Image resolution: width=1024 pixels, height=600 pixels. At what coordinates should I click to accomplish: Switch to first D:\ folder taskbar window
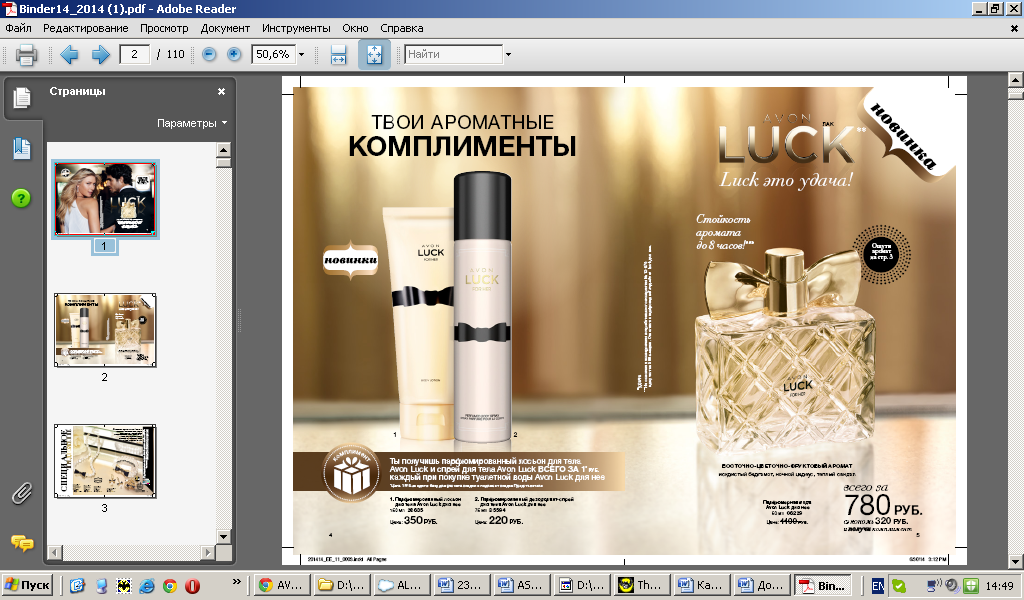[342, 585]
